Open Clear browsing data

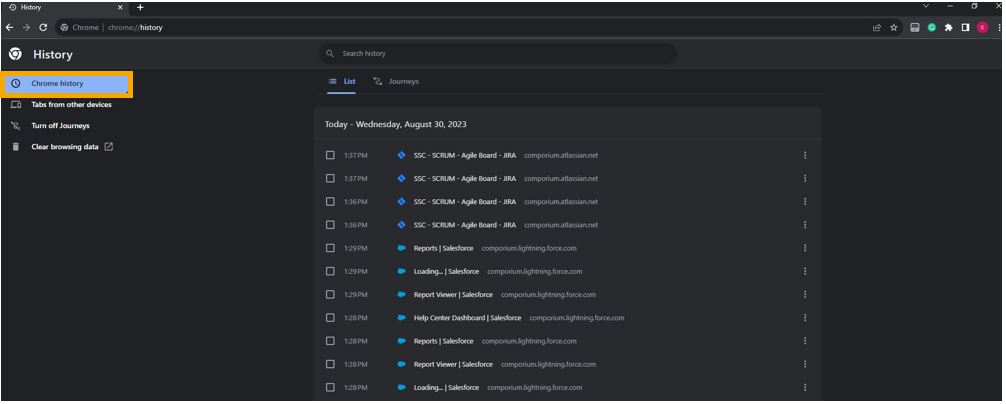(x=65, y=147)
